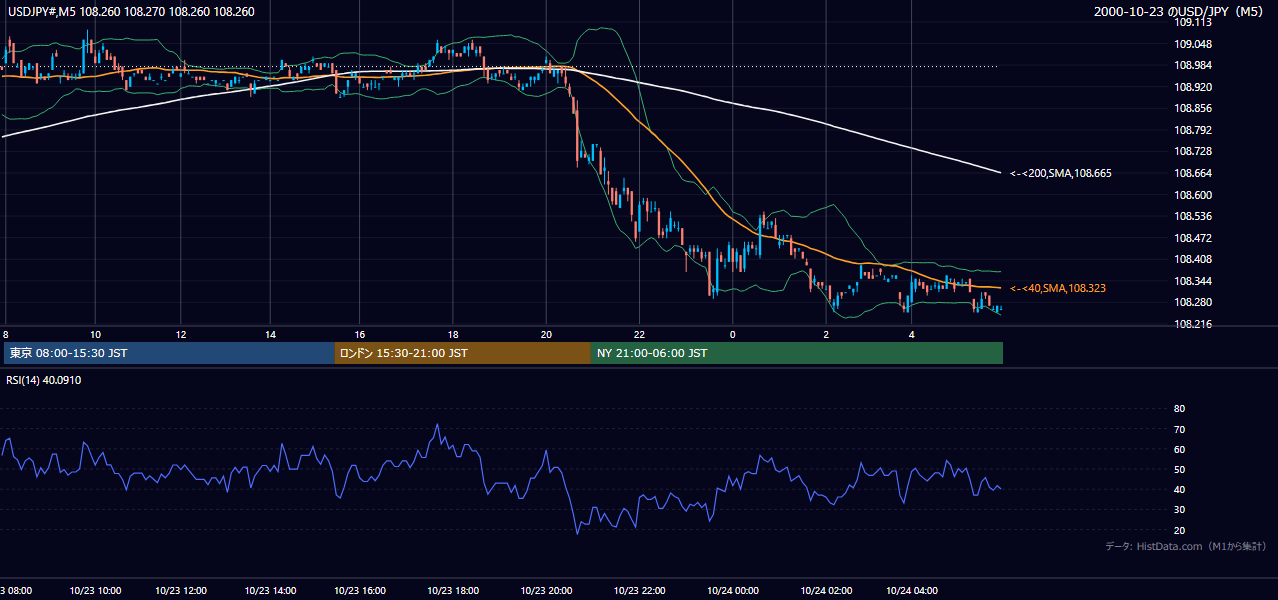Image resolution: width=1278 pixels, height=600 pixels.
Task: Click hour label 18 under the price chart
Action: point(453,334)
